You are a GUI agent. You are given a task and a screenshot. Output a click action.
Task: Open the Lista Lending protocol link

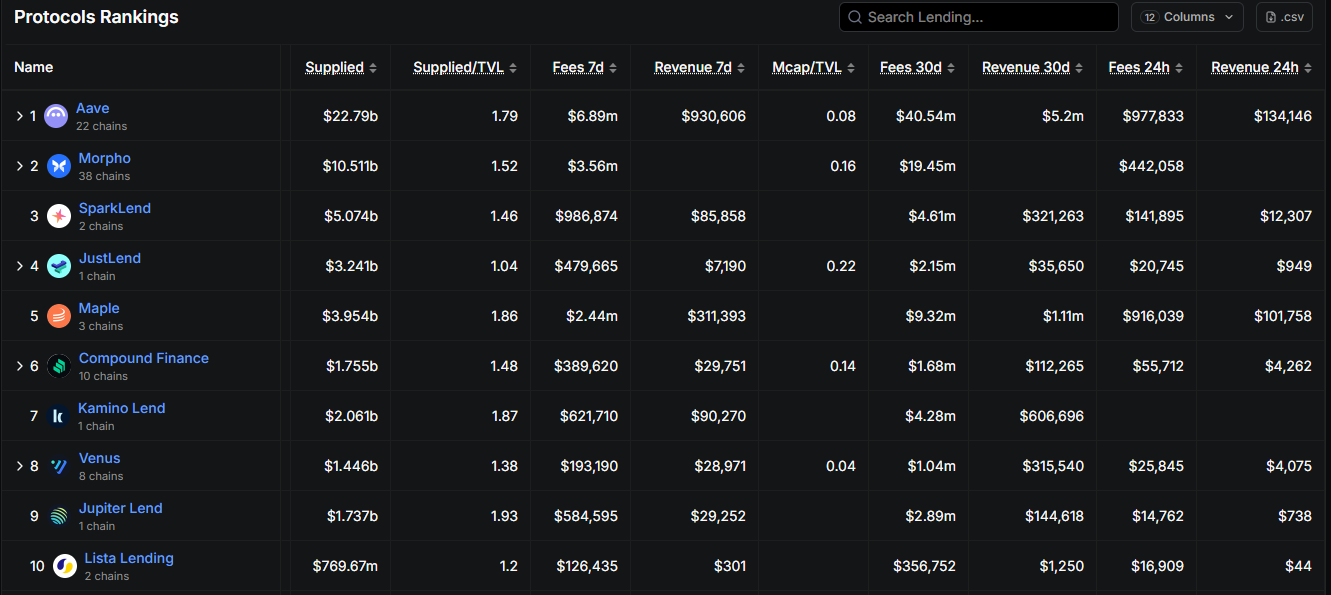pyautogui.click(x=129, y=558)
